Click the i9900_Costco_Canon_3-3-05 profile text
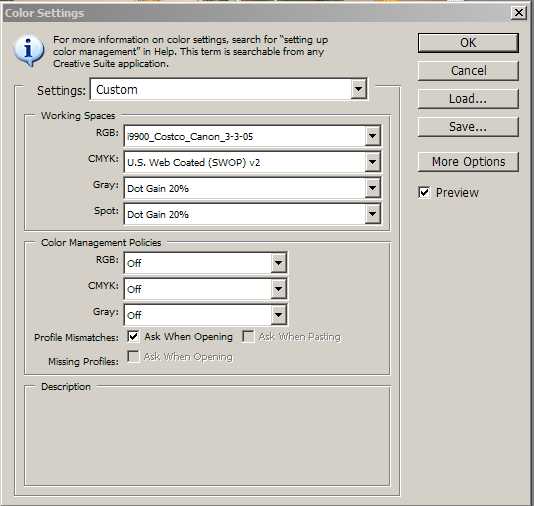 point(190,137)
